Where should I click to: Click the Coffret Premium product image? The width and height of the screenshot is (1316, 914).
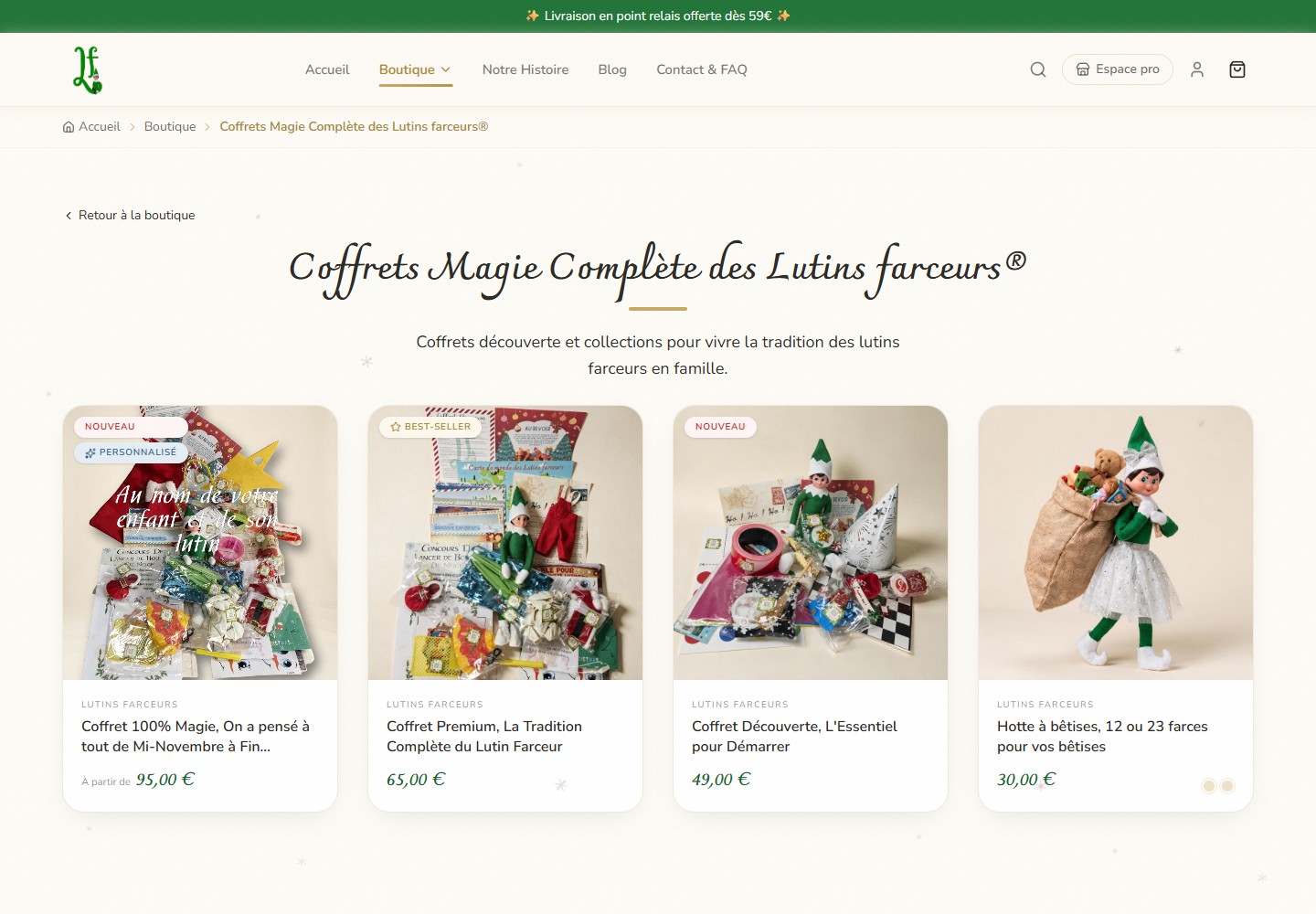point(505,543)
